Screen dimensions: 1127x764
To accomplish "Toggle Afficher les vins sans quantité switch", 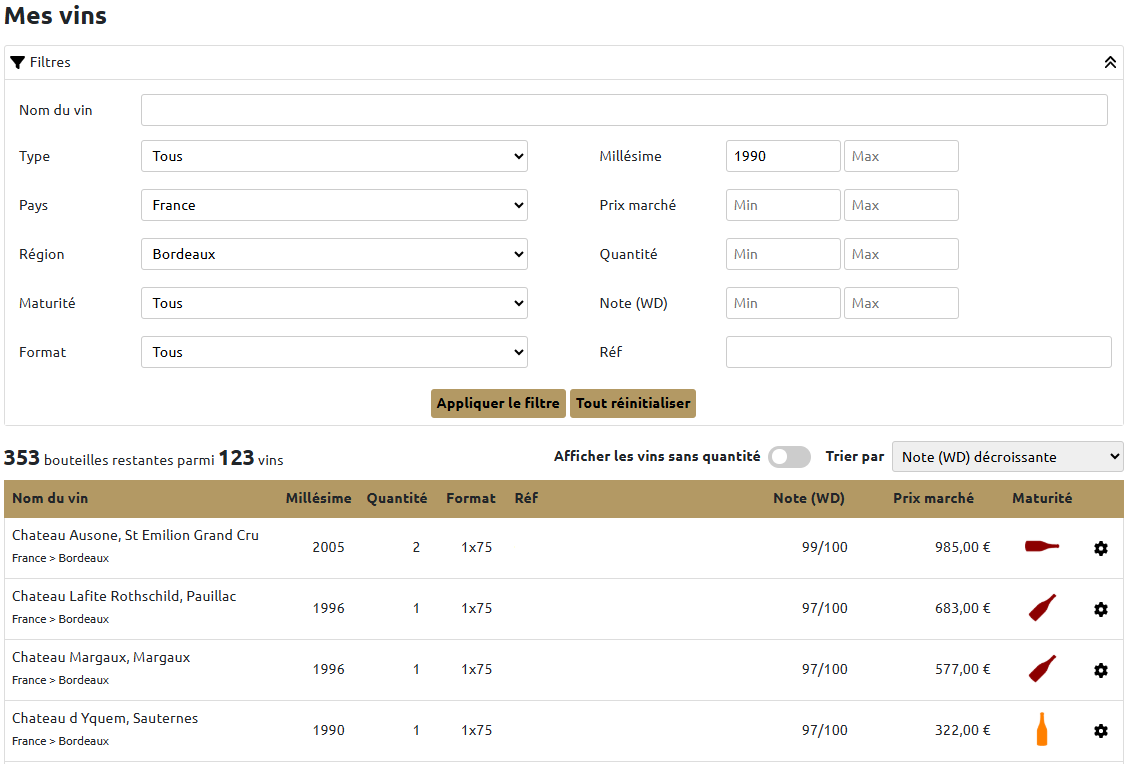I will 789,457.
